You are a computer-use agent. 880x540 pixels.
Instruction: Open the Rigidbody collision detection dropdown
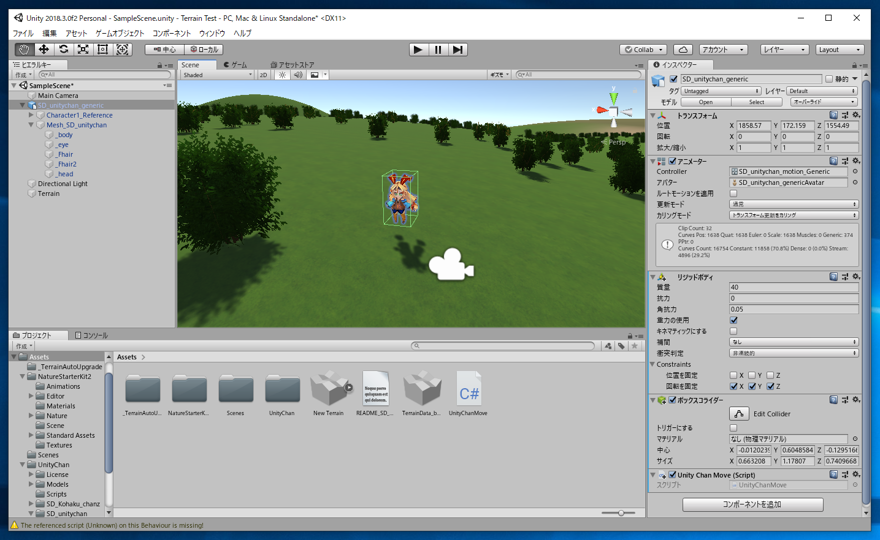pyautogui.click(x=794, y=353)
